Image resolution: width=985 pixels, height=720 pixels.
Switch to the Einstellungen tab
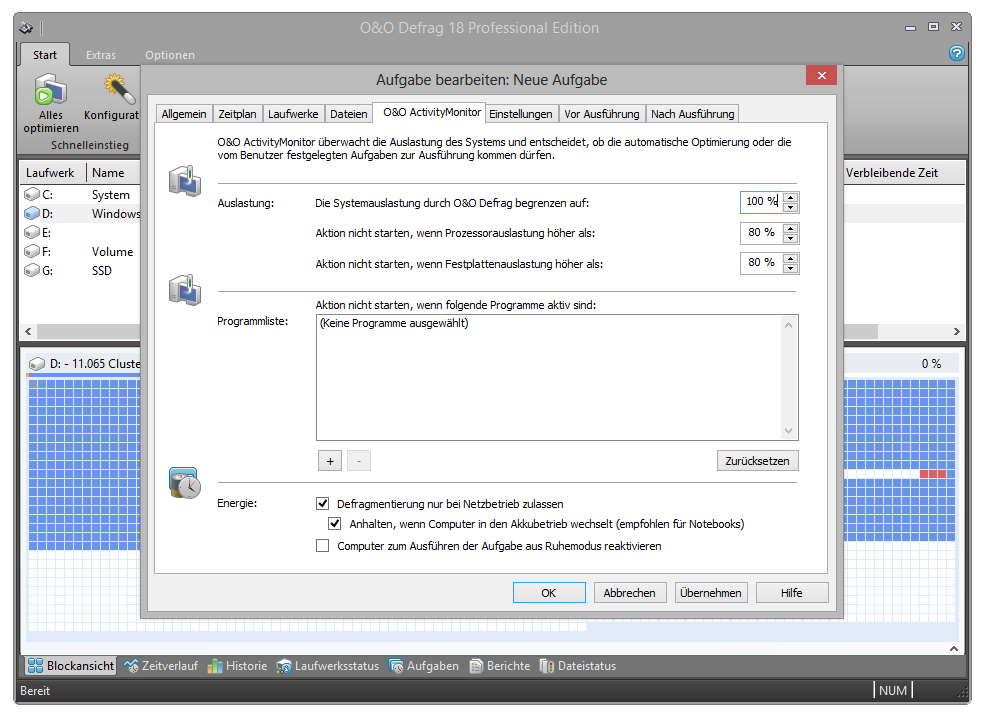(521, 114)
